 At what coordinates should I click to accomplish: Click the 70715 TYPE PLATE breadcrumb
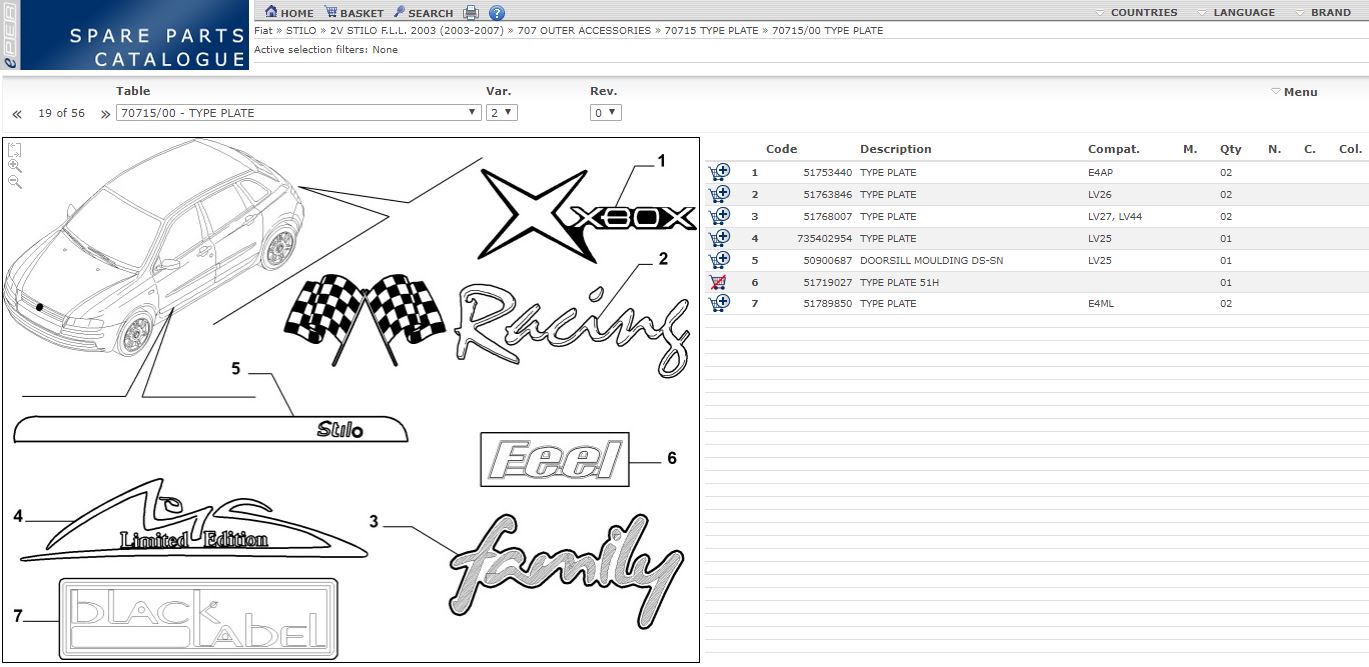pyautogui.click(x=712, y=31)
